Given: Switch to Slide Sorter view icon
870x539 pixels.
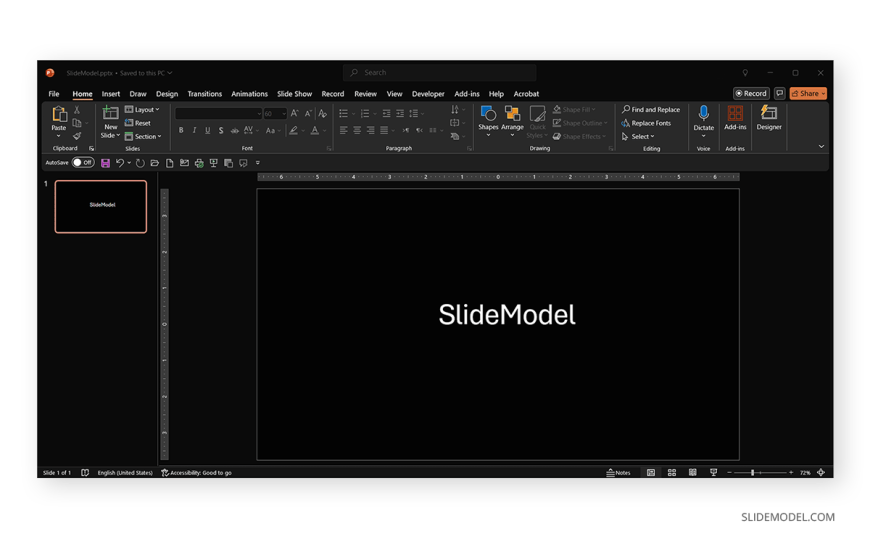Looking at the screenshot, I should [672, 472].
